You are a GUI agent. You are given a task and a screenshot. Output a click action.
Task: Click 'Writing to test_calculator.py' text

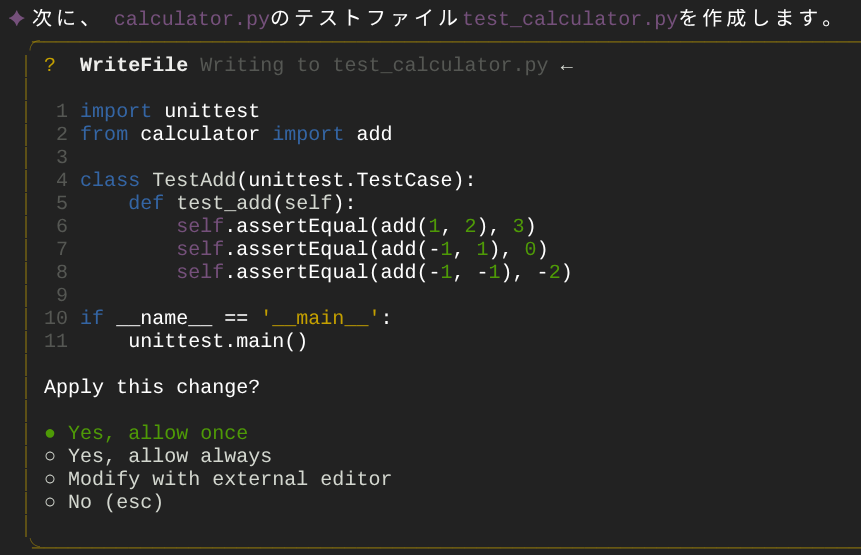[374, 65]
